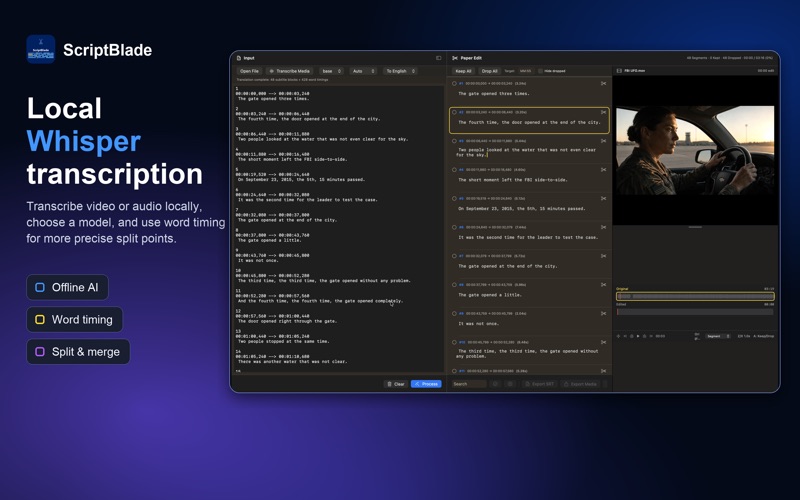Open the 'base' model dropdown
The height and width of the screenshot is (500, 800).
pos(332,71)
